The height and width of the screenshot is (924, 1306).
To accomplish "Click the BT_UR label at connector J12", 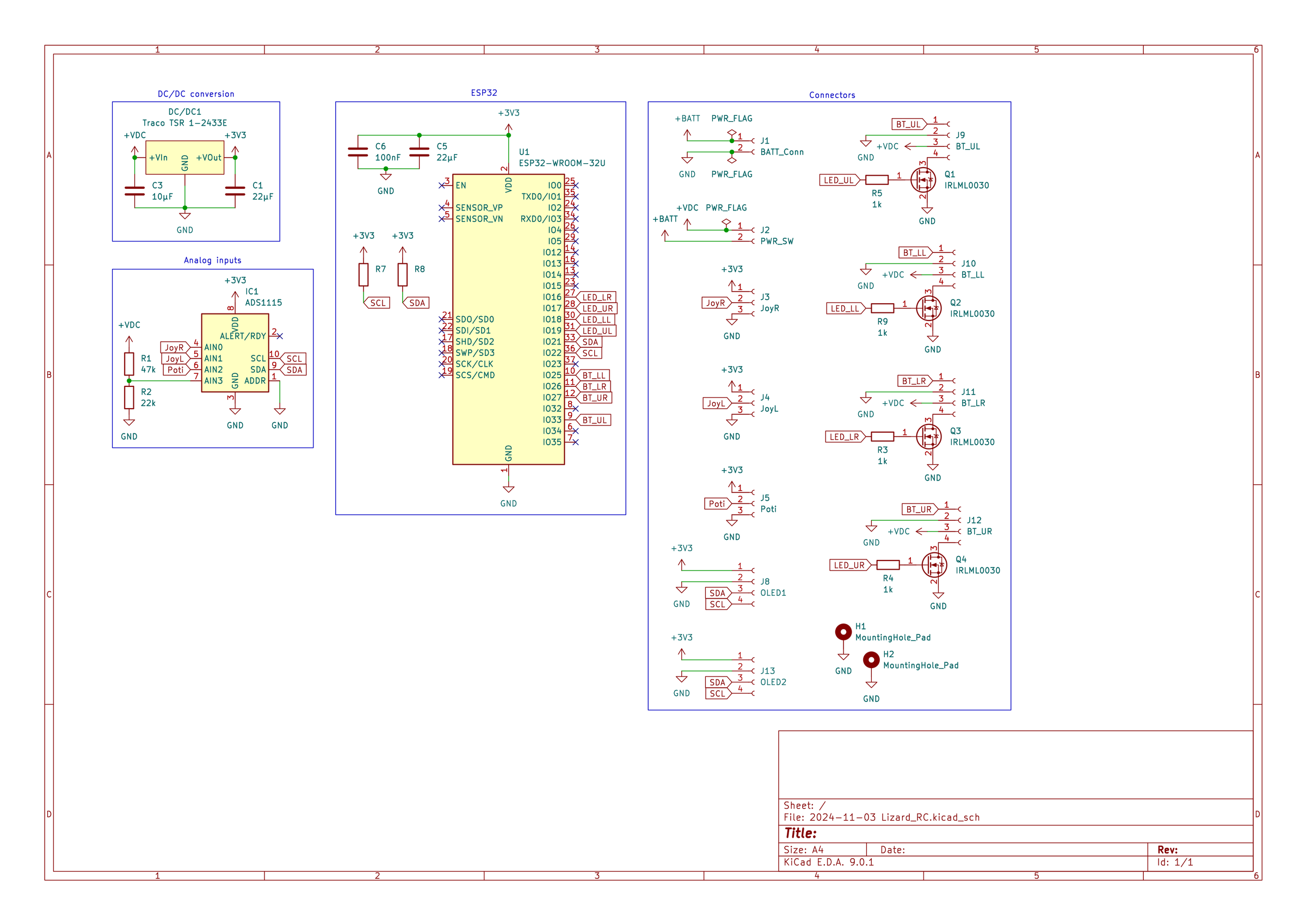I will pyautogui.click(x=920, y=509).
